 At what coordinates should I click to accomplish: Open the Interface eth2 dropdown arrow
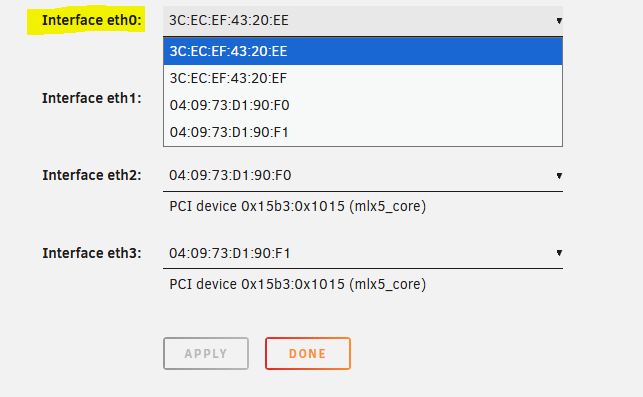559,176
